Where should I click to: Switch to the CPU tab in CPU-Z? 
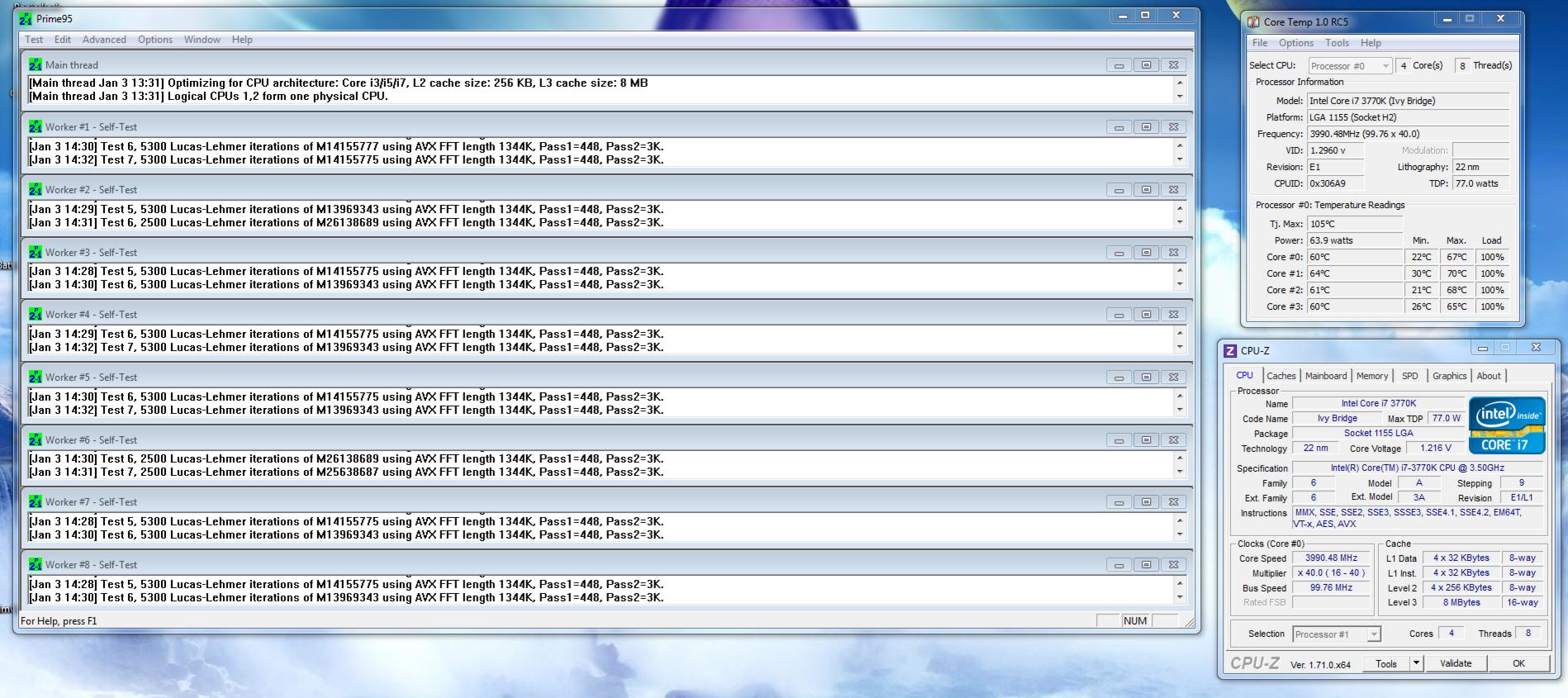(1245, 375)
